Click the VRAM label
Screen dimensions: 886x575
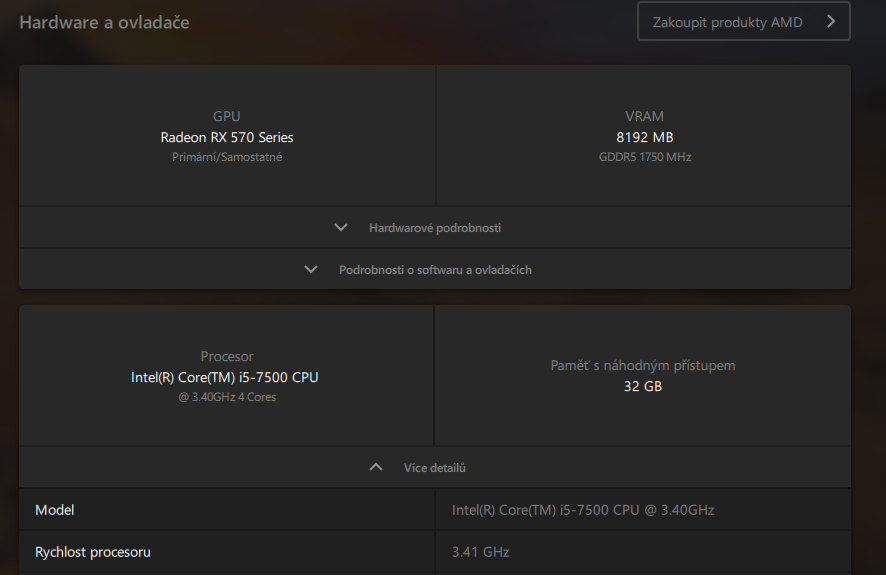[x=644, y=116]
